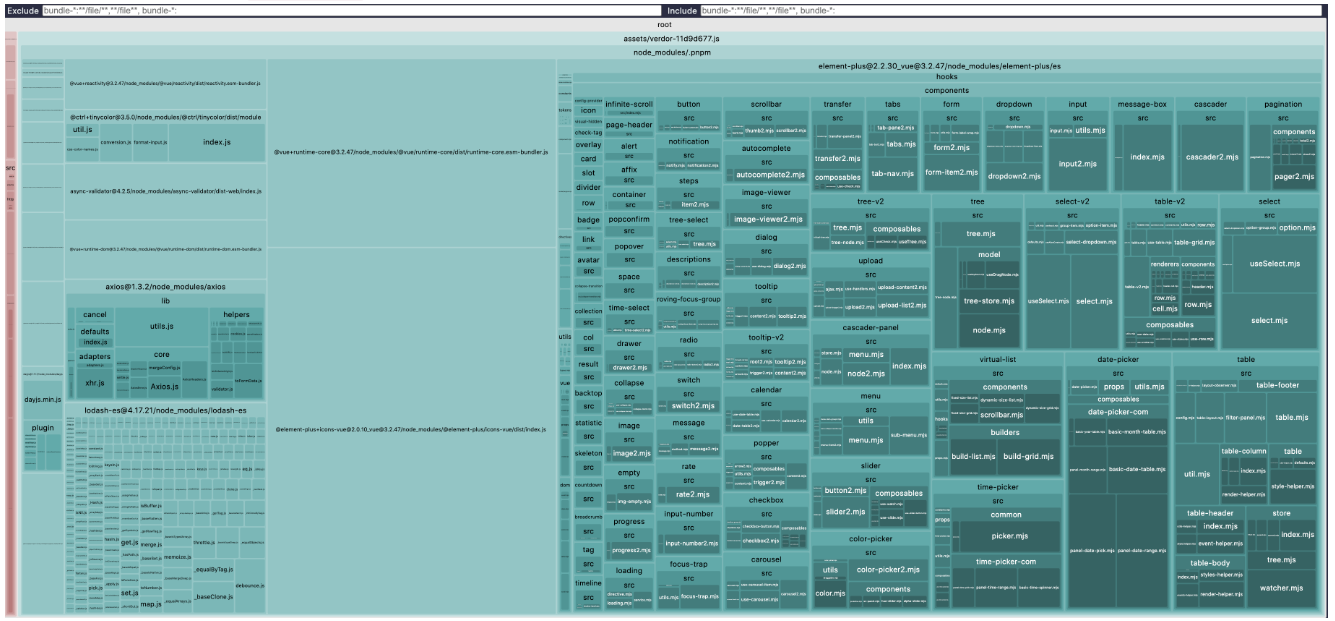The height and width of the screenshot is (621, 1335).
Task: Open the element-plus@2.2.30 package header
Action: (940, 65)
